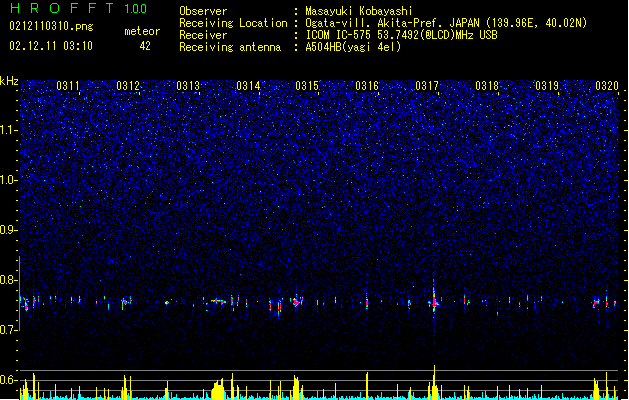Click the tallest yellow power spike near 0317

point(434,382)
